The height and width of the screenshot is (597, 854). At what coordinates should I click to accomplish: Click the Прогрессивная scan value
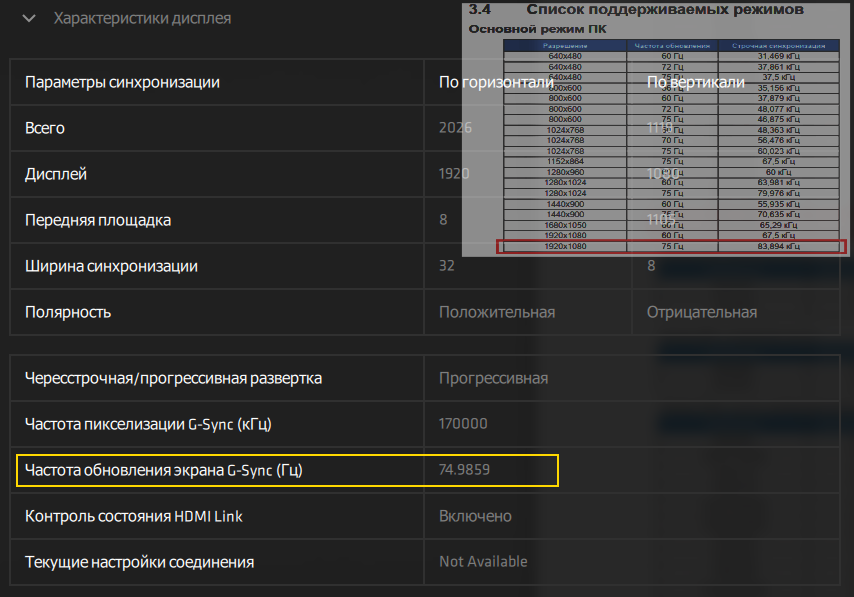(x=493, y=378)
